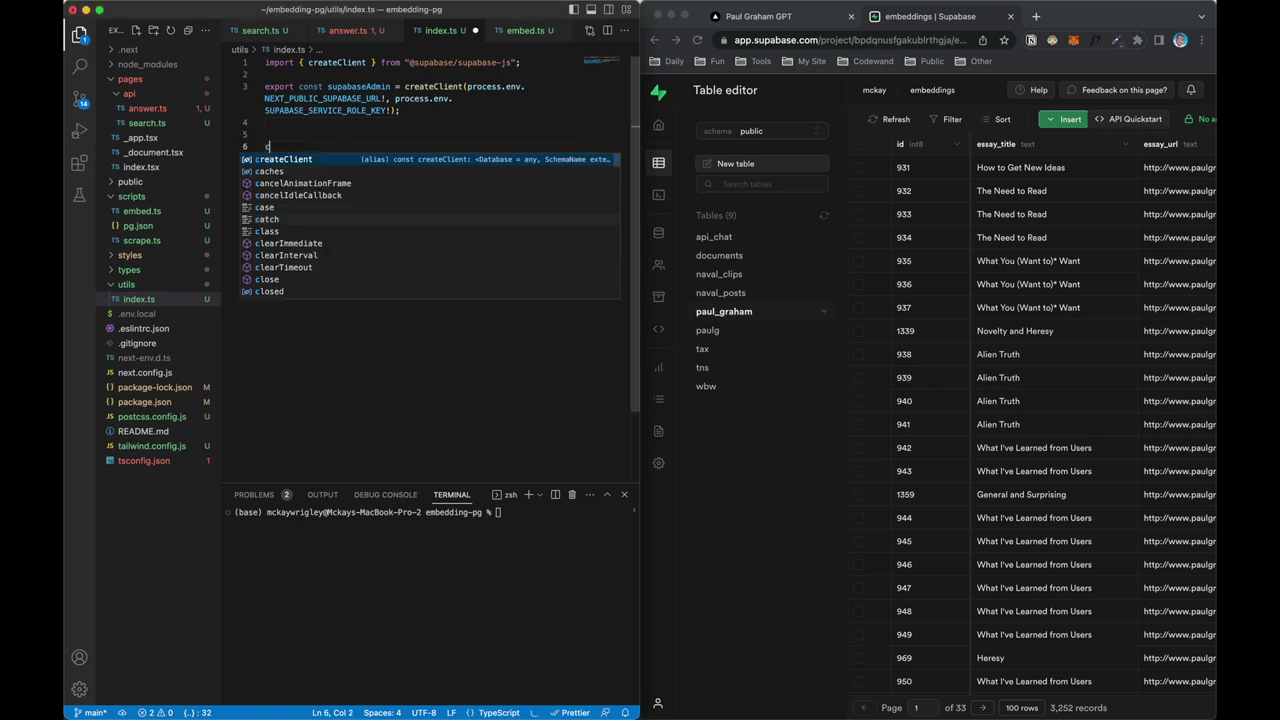Open terminal launch profile dropdown arrow
Screen dimensions: 1280x720
pos(541,494)
